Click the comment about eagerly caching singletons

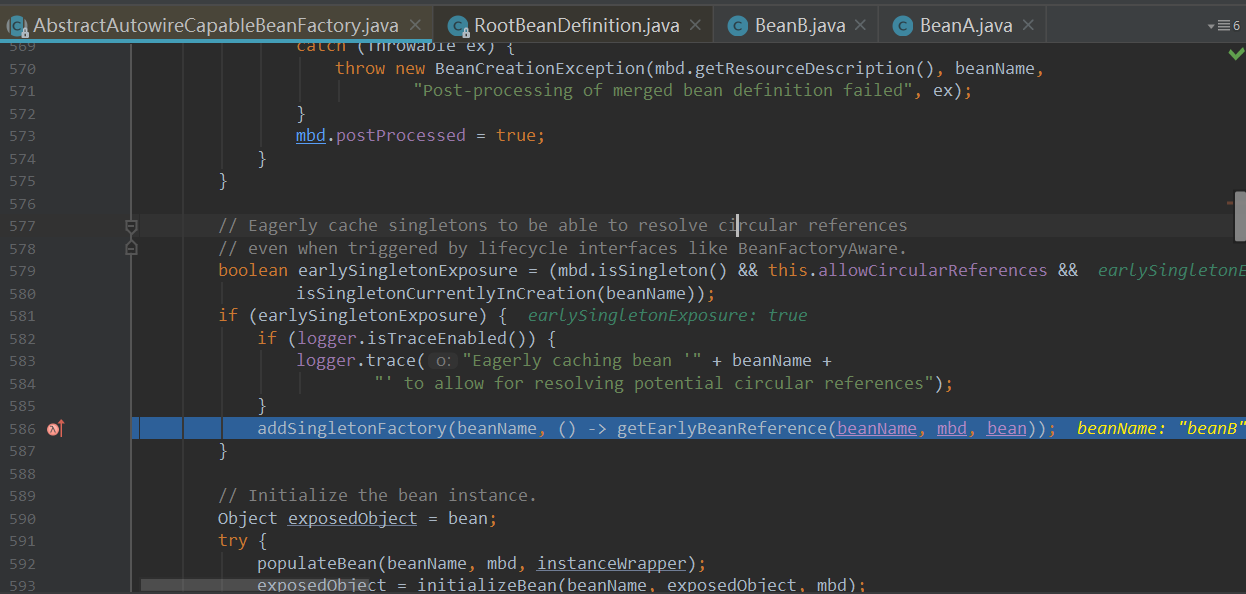pos(562,225)
